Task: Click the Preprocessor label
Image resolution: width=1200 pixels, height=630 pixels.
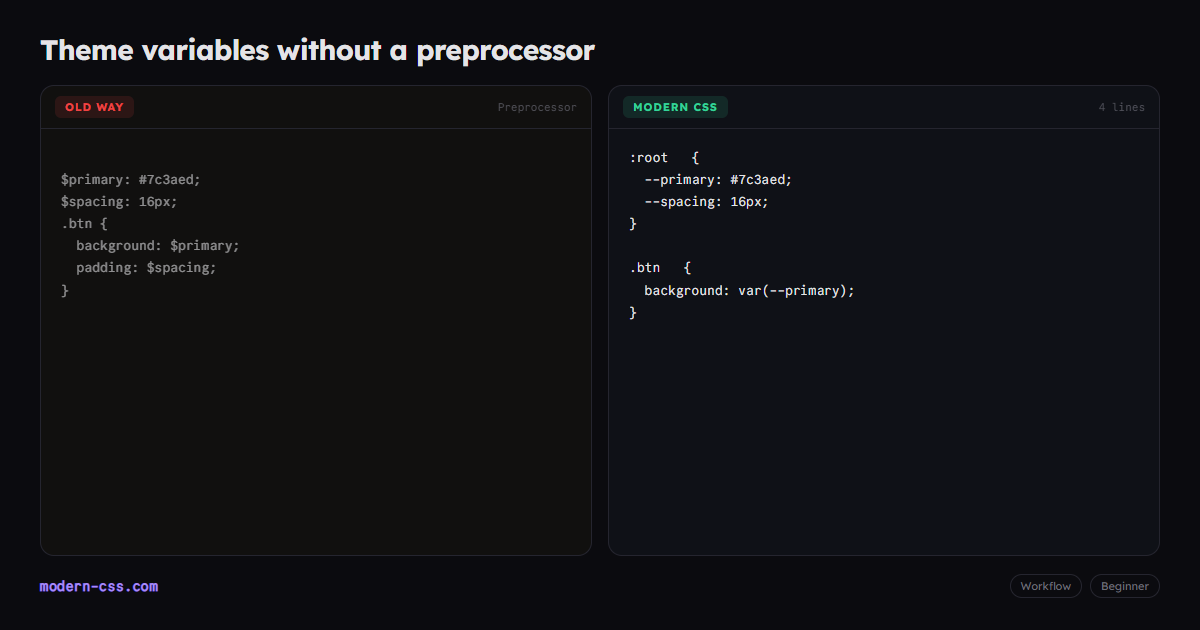Action: click(537, 107)
